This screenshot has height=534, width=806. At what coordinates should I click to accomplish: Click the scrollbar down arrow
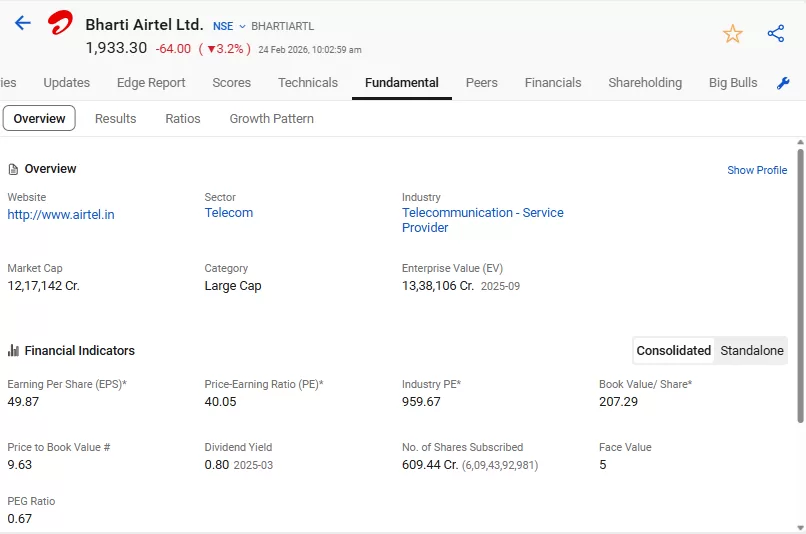point(800,528)
